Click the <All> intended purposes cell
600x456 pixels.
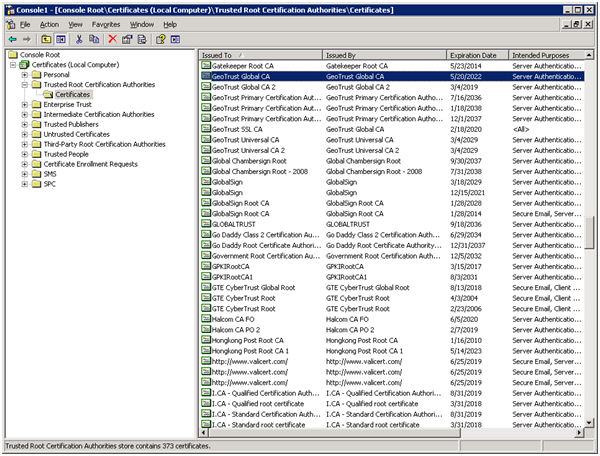tap(521, 129)
